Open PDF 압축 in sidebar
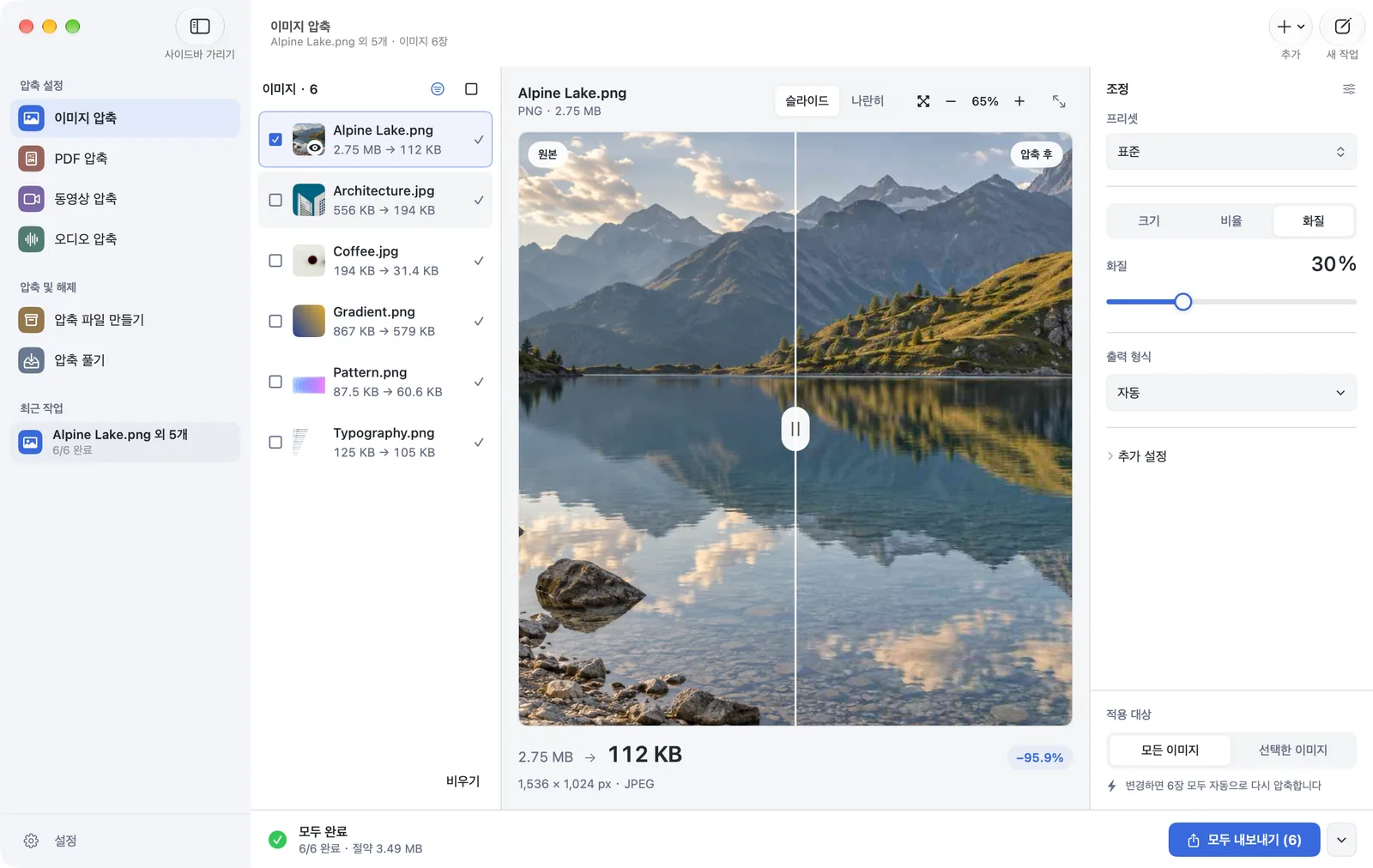The image size is (1373, 868). point(125,158)
